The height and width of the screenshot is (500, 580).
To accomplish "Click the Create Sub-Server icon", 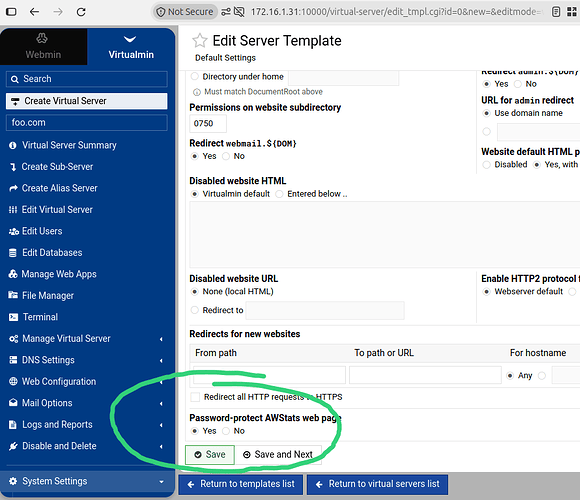I will [x=13, y=167].
